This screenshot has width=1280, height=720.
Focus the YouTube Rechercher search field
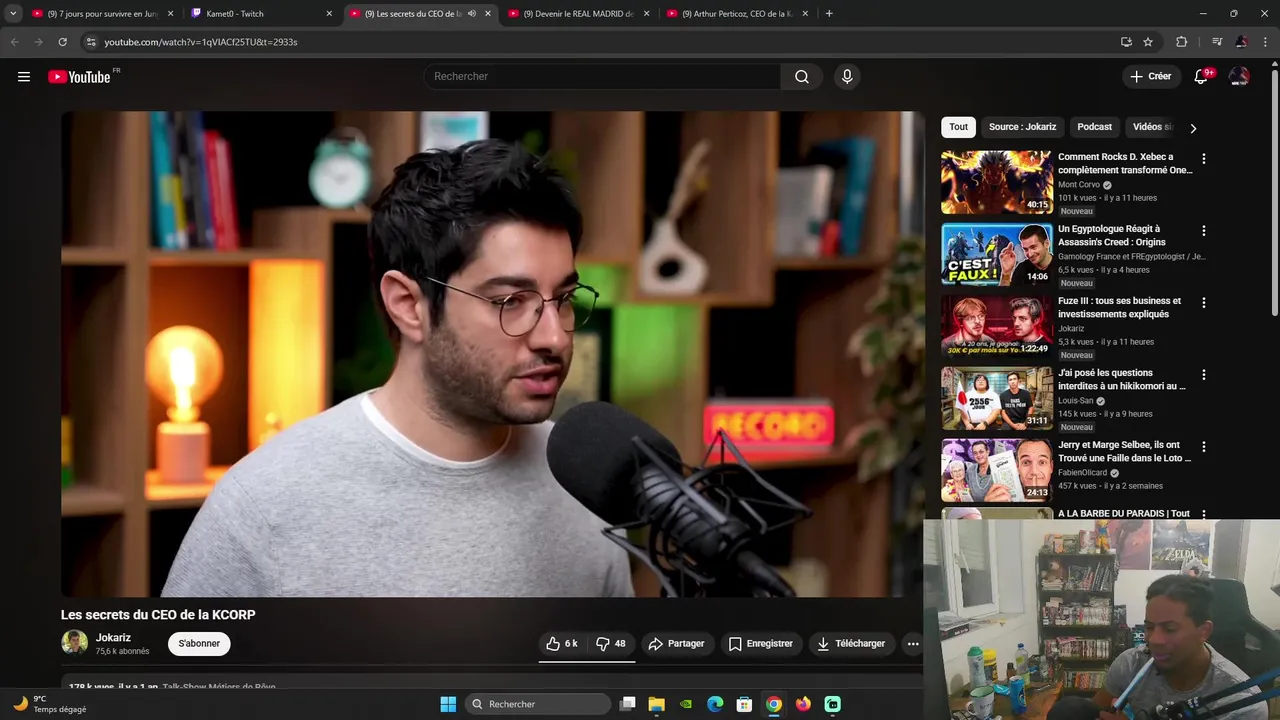point(602,77)
